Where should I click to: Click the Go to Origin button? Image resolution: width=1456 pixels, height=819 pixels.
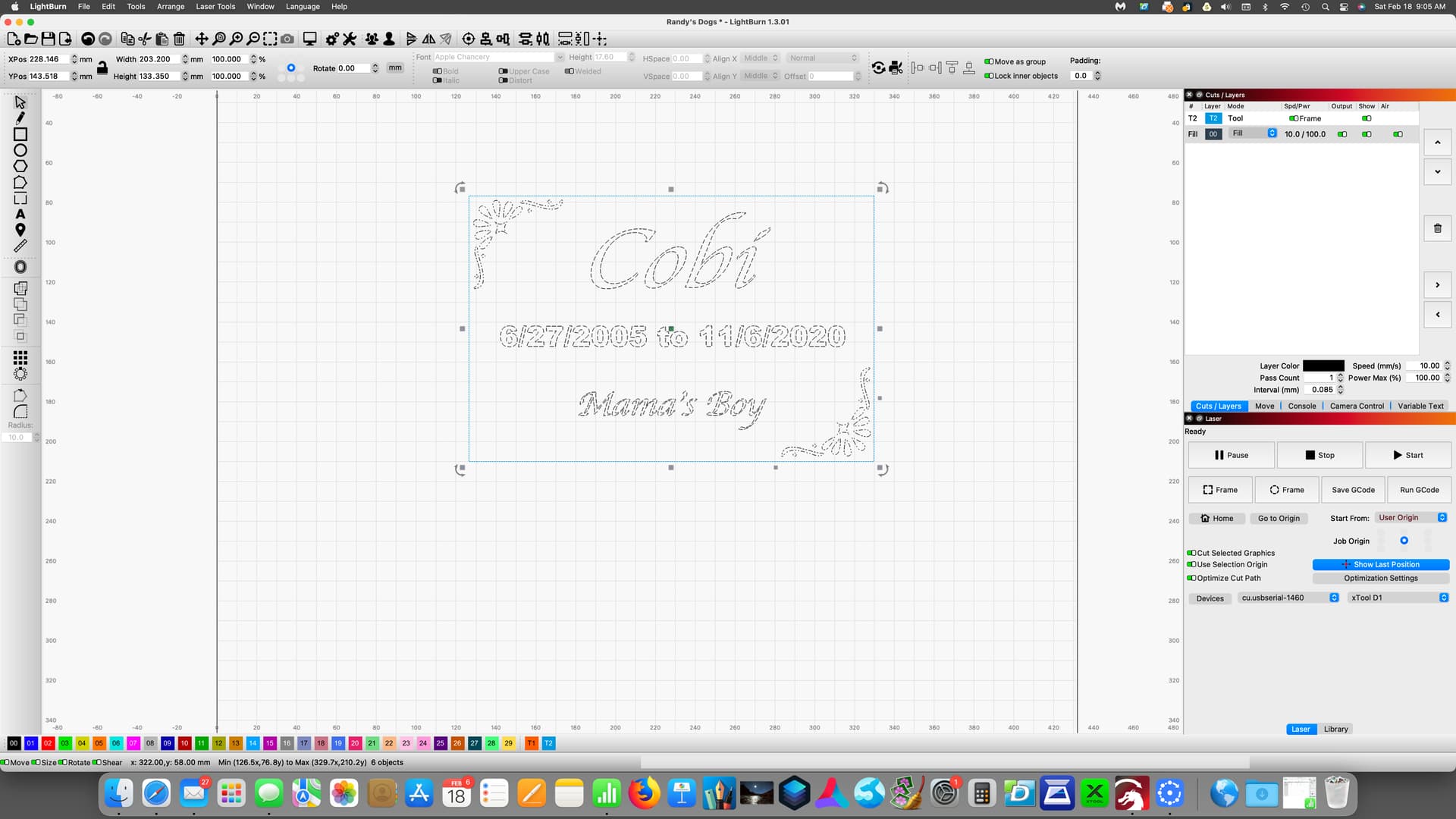click(1279, 519)
